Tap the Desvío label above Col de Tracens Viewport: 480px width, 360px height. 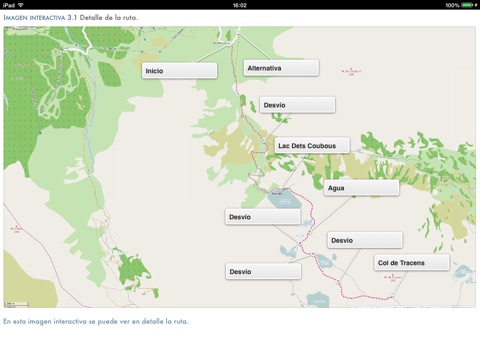point(365,240)
